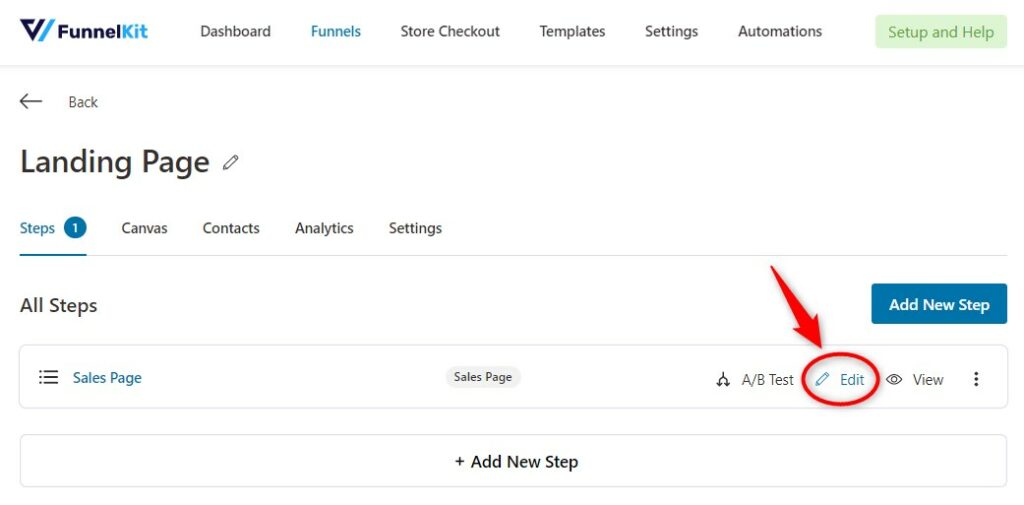Screen dimensions: 1024x505
Task: Switch to the Contacts tab
Action: 231,228
